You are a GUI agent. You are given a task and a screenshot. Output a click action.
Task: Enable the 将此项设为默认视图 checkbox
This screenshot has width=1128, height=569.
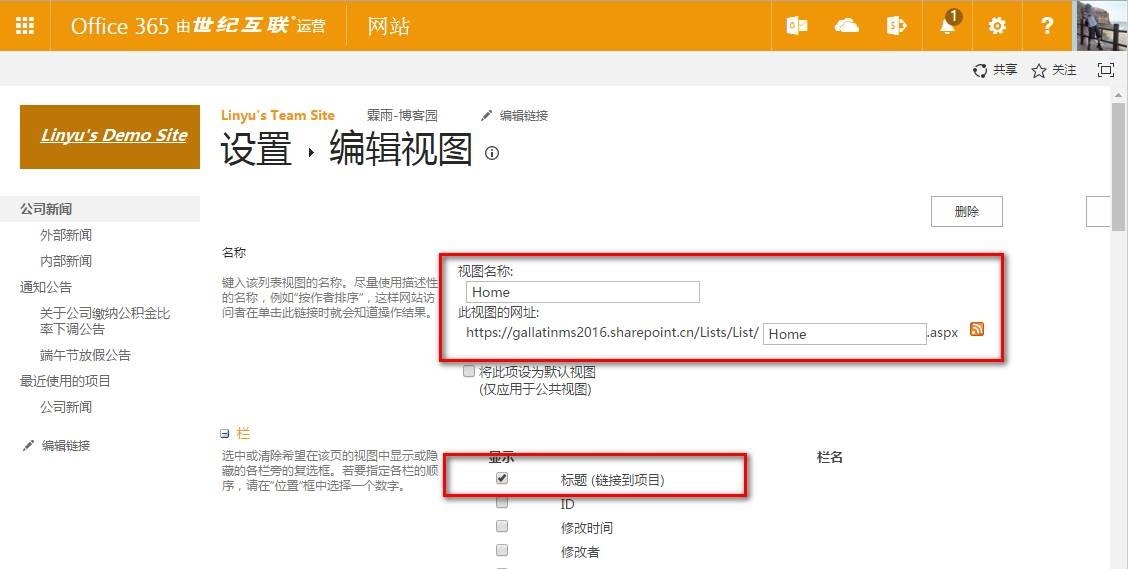[469, 371]
